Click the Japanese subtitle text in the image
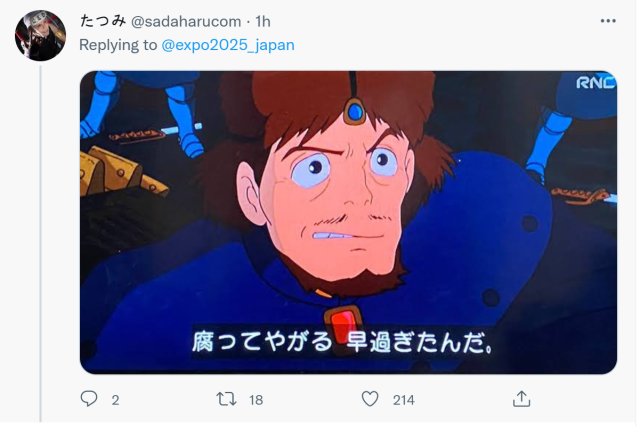Image resolution: width=640 pixels, height=426 pixels. (342, 342)
